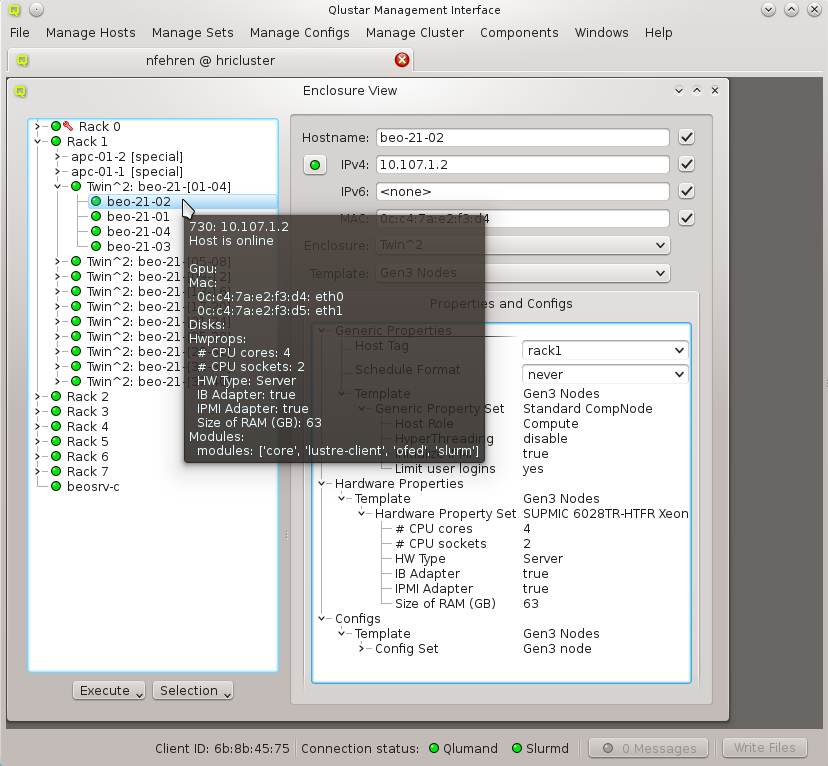Select apc-01-1 [special] tree row

pyautogui.click(x=127, y=172)
